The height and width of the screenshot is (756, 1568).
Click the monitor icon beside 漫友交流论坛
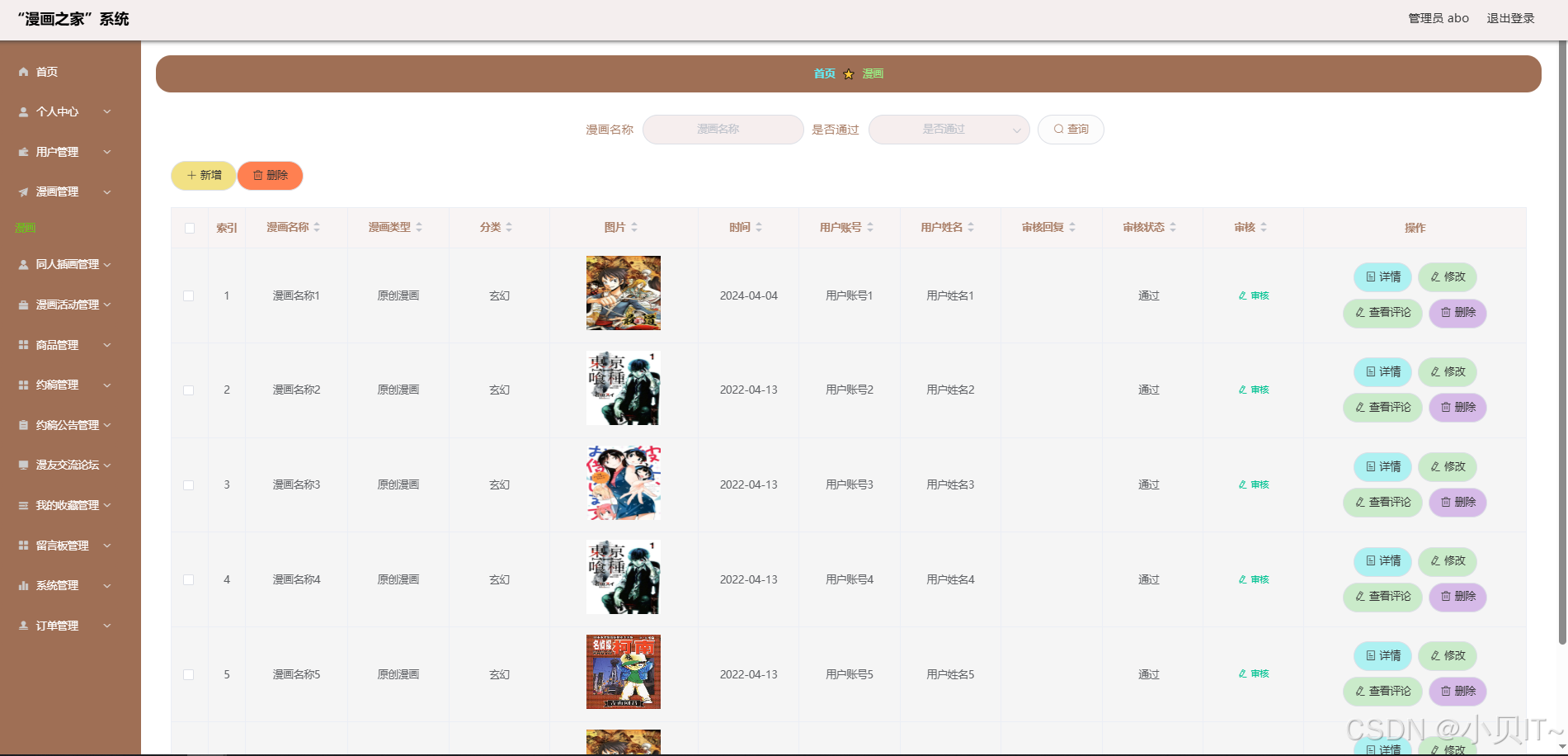coord(23,465)
